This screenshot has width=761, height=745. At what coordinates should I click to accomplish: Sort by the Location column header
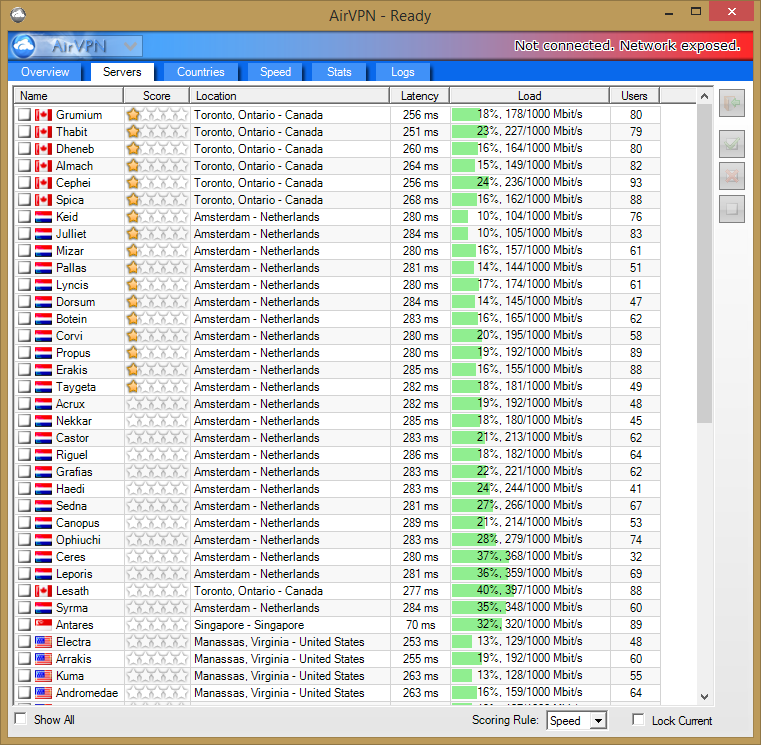[289, 96]
